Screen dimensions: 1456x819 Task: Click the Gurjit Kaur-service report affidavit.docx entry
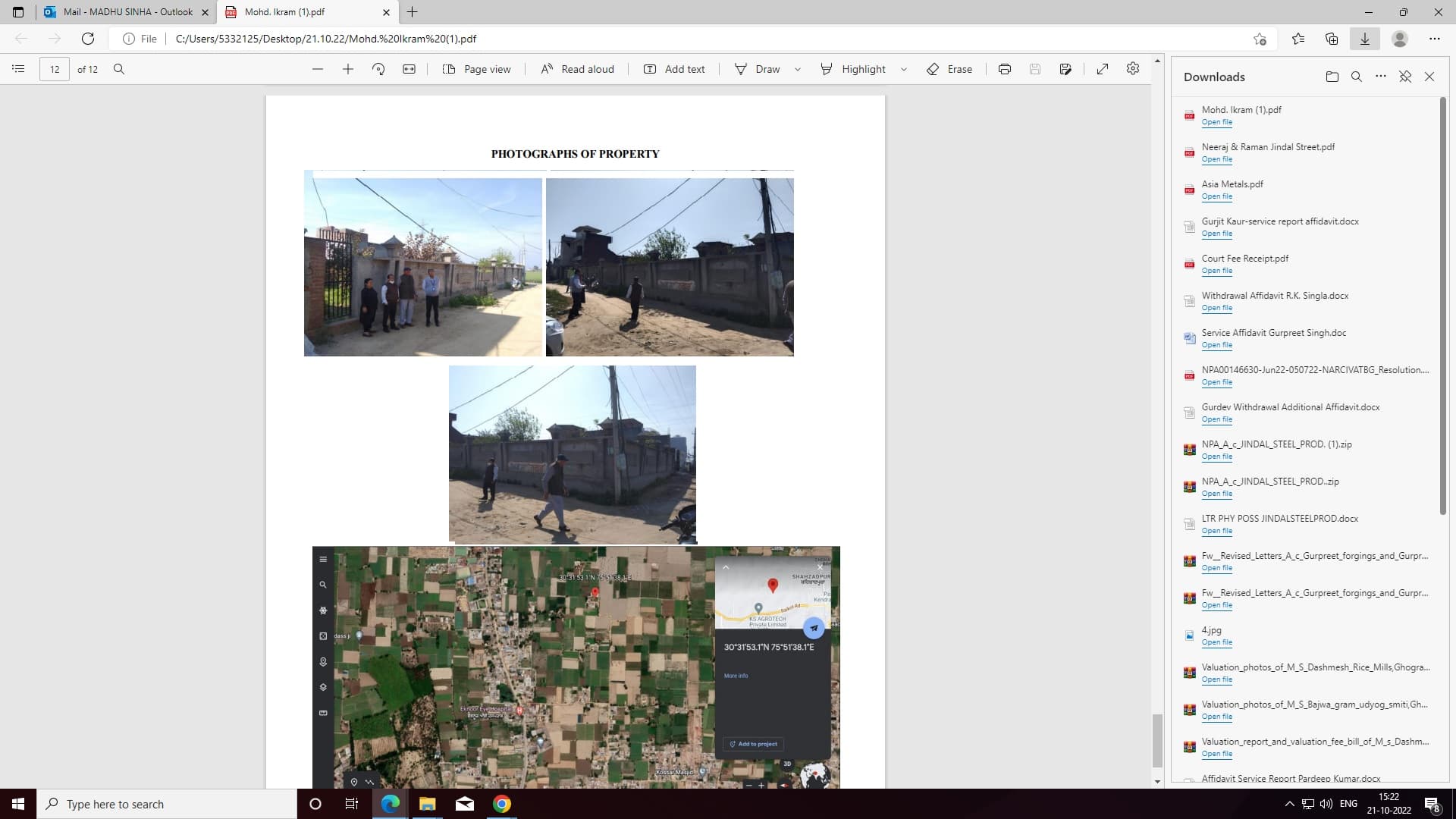coord(1306,227)
